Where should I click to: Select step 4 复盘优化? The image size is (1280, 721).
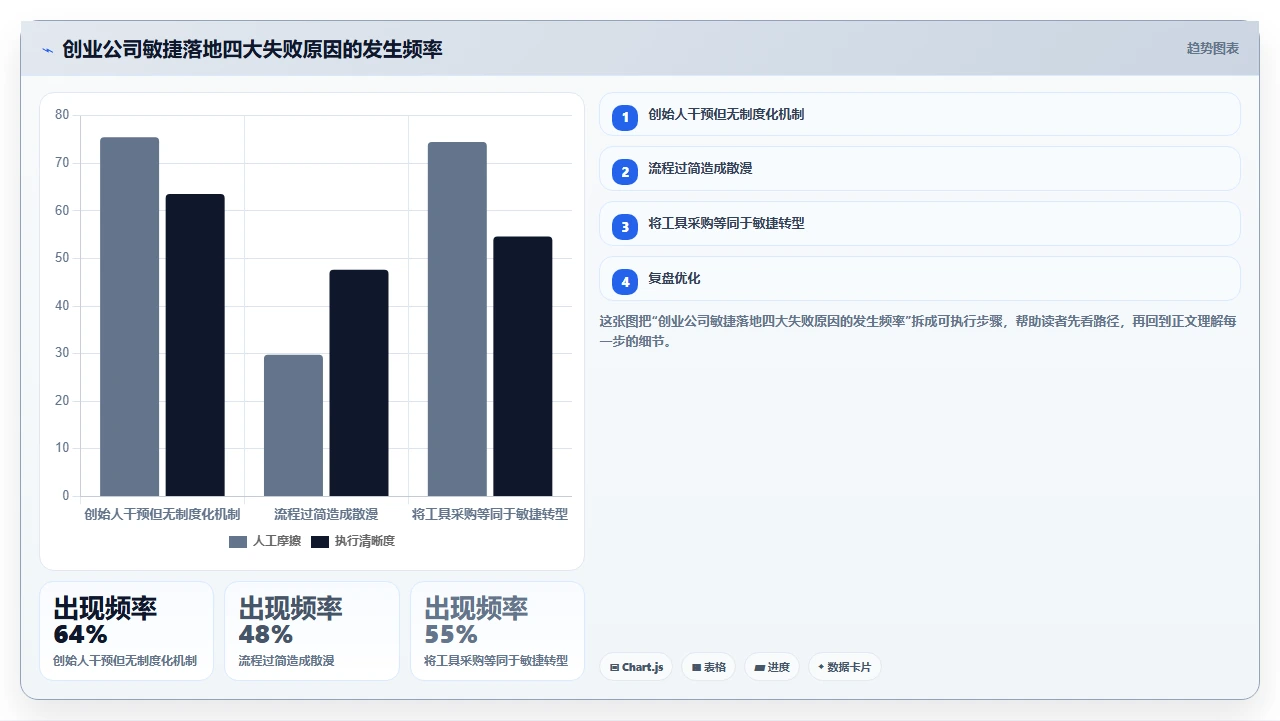tap(920, 279)
